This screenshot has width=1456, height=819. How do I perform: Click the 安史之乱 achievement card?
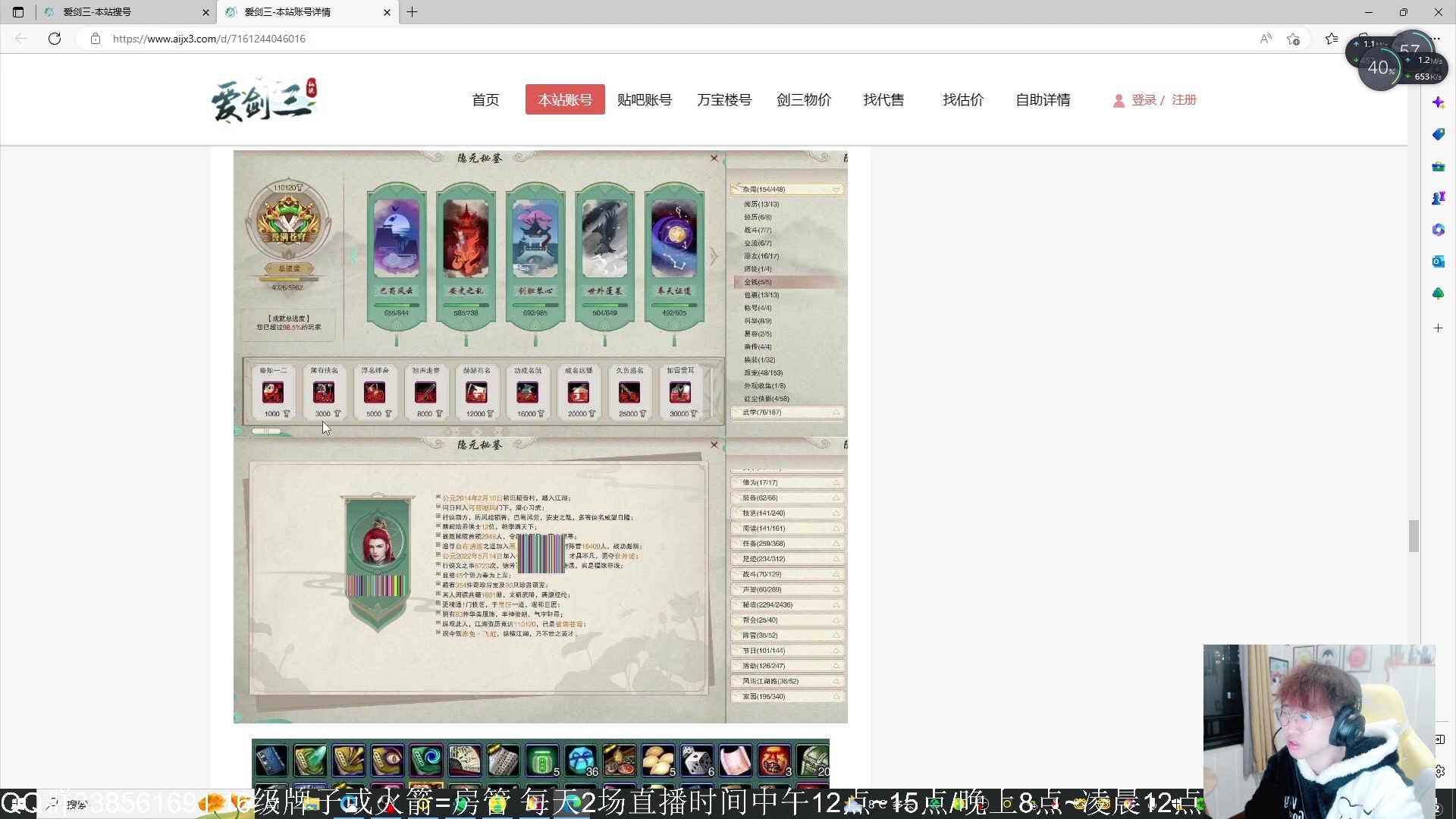(466, 258)
